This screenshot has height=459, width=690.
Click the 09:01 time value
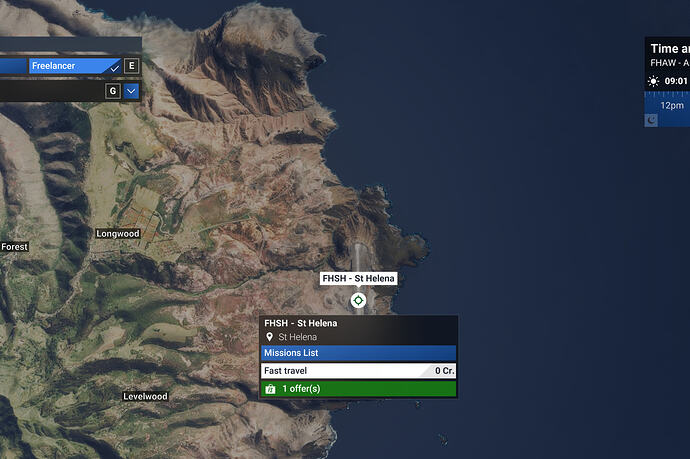676,81
